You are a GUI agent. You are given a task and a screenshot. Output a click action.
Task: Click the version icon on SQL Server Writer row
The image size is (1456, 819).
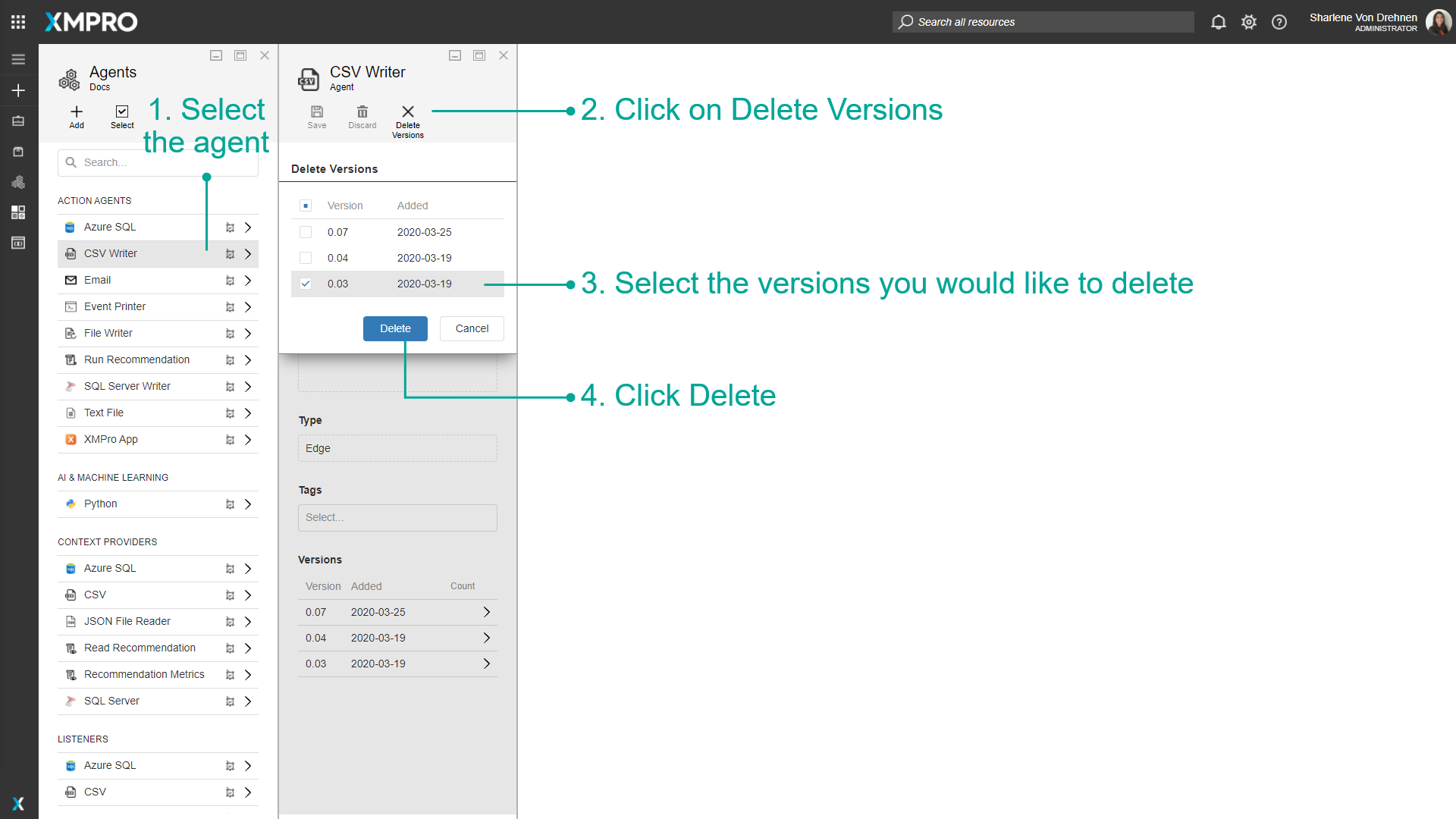pyautogui.click(x=230, y=387)
